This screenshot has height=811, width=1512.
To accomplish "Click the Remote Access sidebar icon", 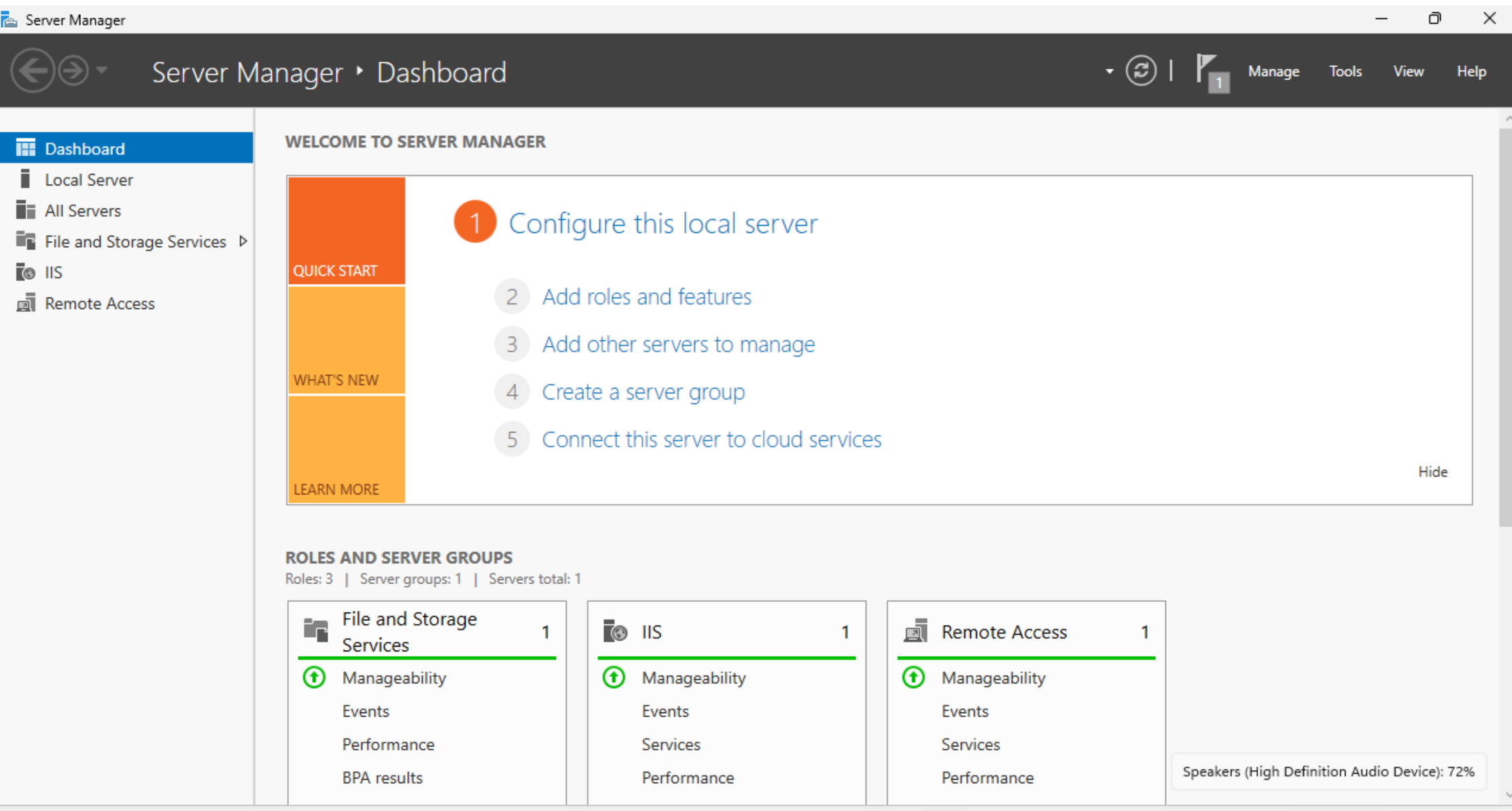I will (26, 303).
